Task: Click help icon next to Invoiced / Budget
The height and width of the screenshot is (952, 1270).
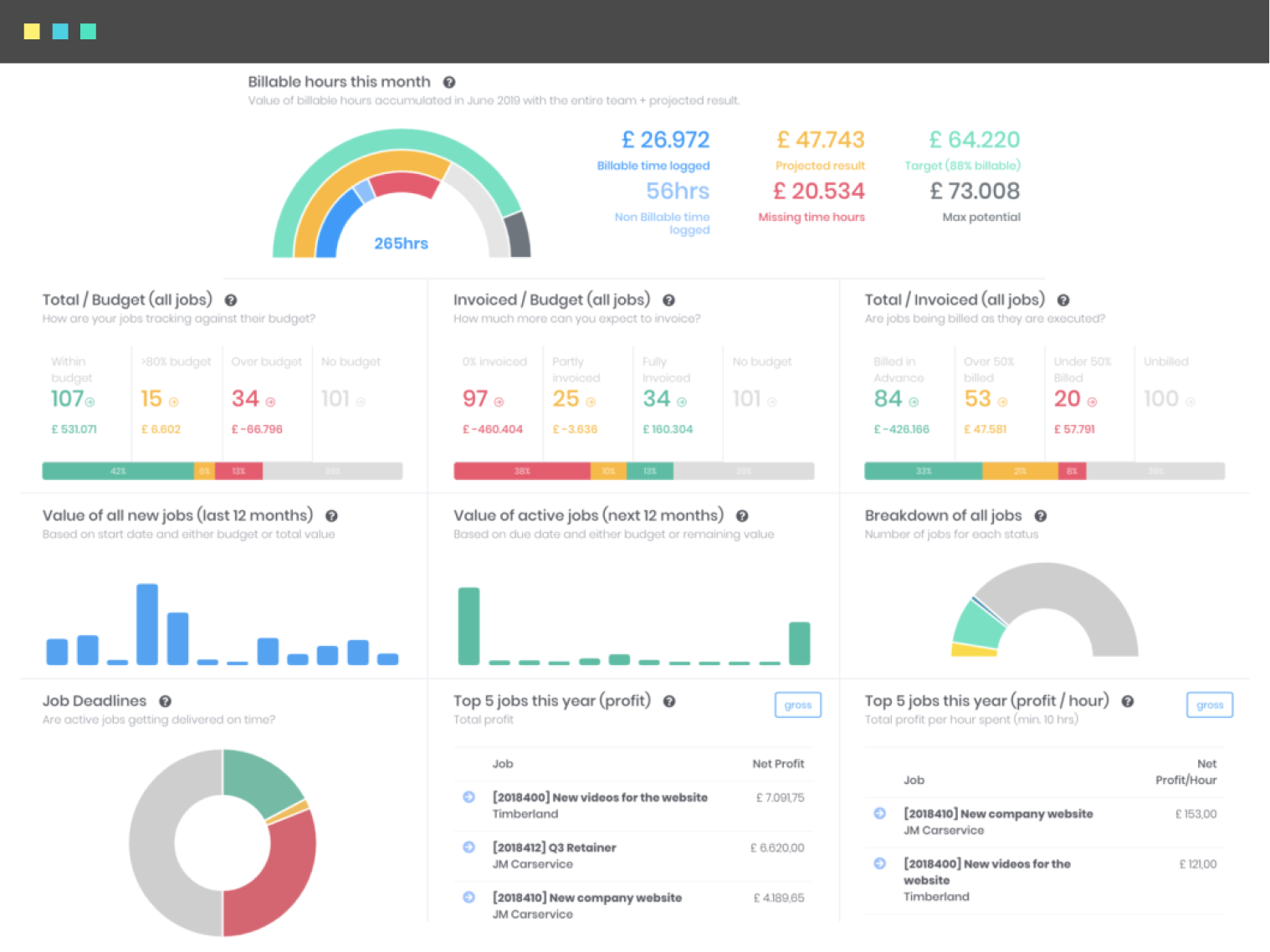Action: point(668,300)
